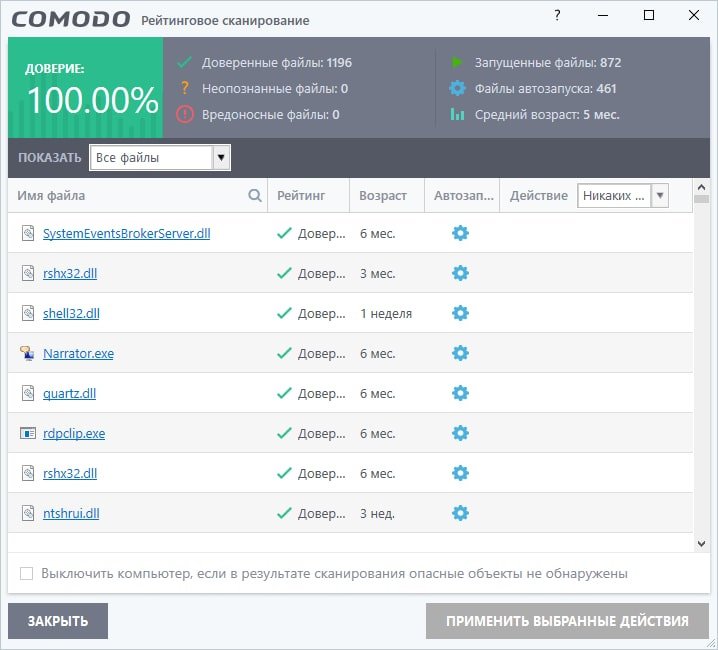Click the autorun gear icon for ntshrui.dll
Viewport: 718px width, 650px height.
tap(460, 513)
